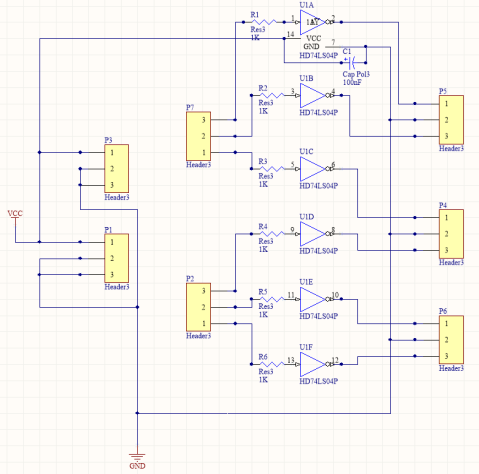
Task: Select the U1E inverter symbol
Action: 313,299
